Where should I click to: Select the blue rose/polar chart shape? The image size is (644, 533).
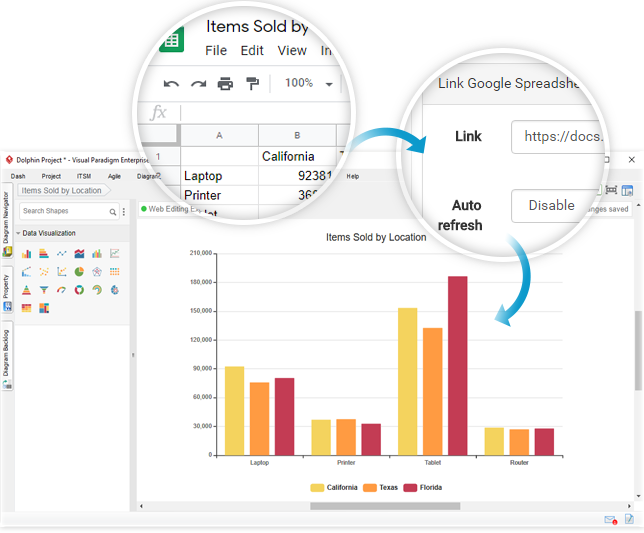(x=115, y=290)
